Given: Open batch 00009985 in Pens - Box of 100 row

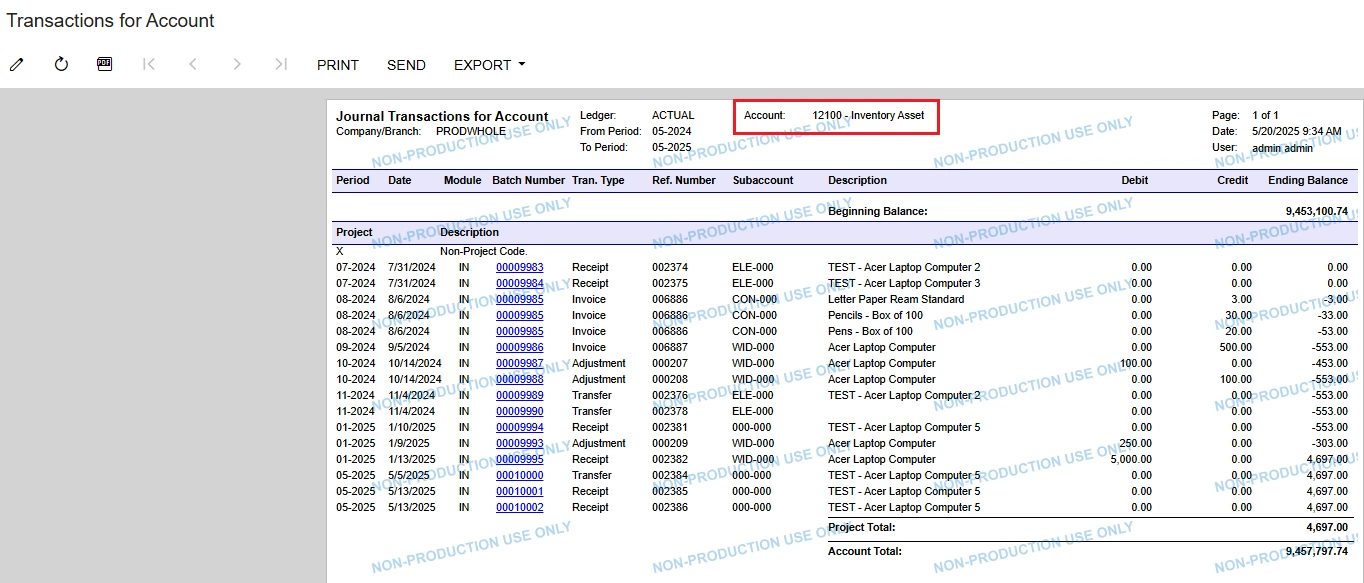Looking at the screenshot, I should (x=520, y=331).
